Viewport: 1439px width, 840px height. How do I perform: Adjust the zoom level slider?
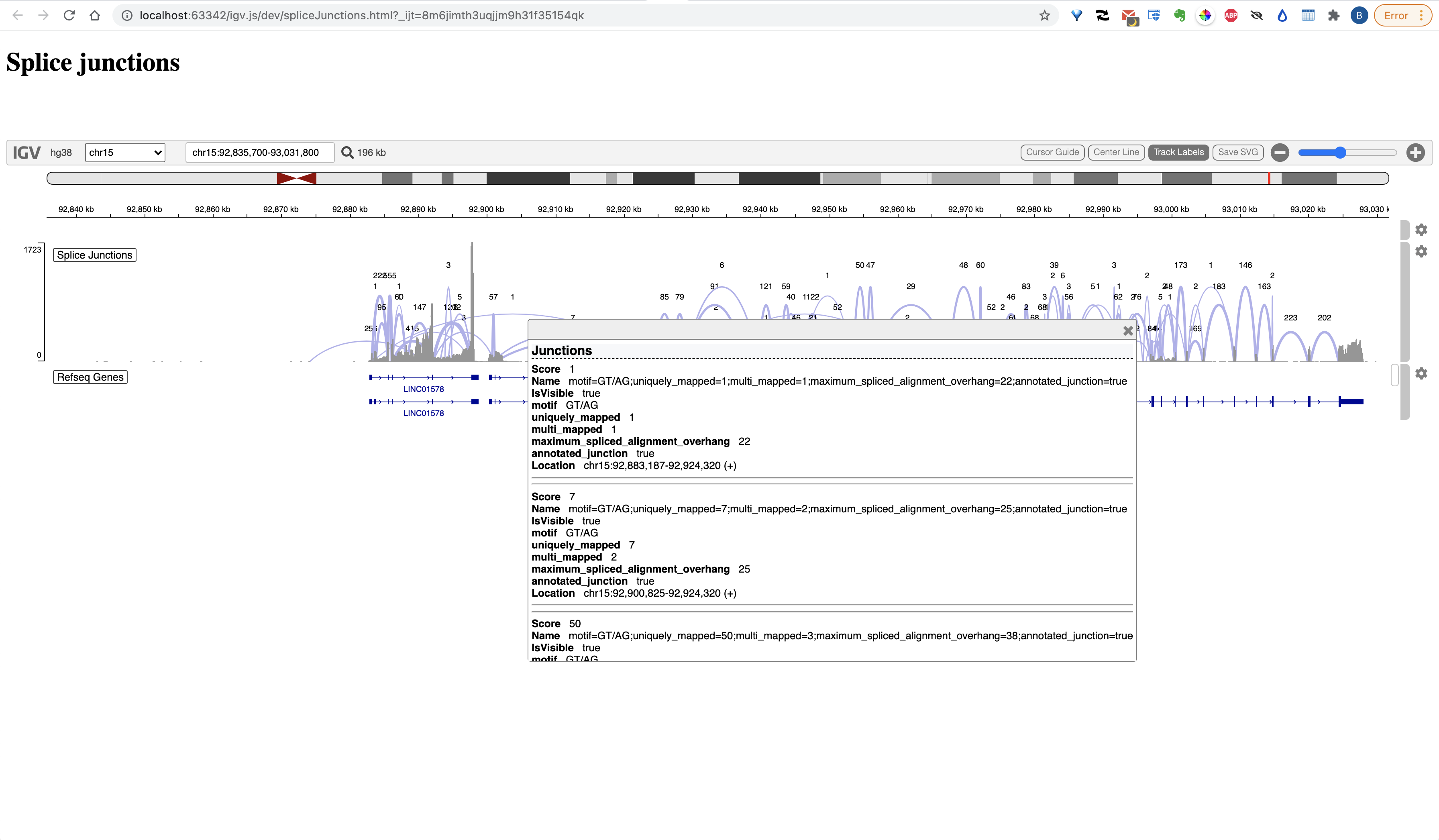click(1340, 153)
